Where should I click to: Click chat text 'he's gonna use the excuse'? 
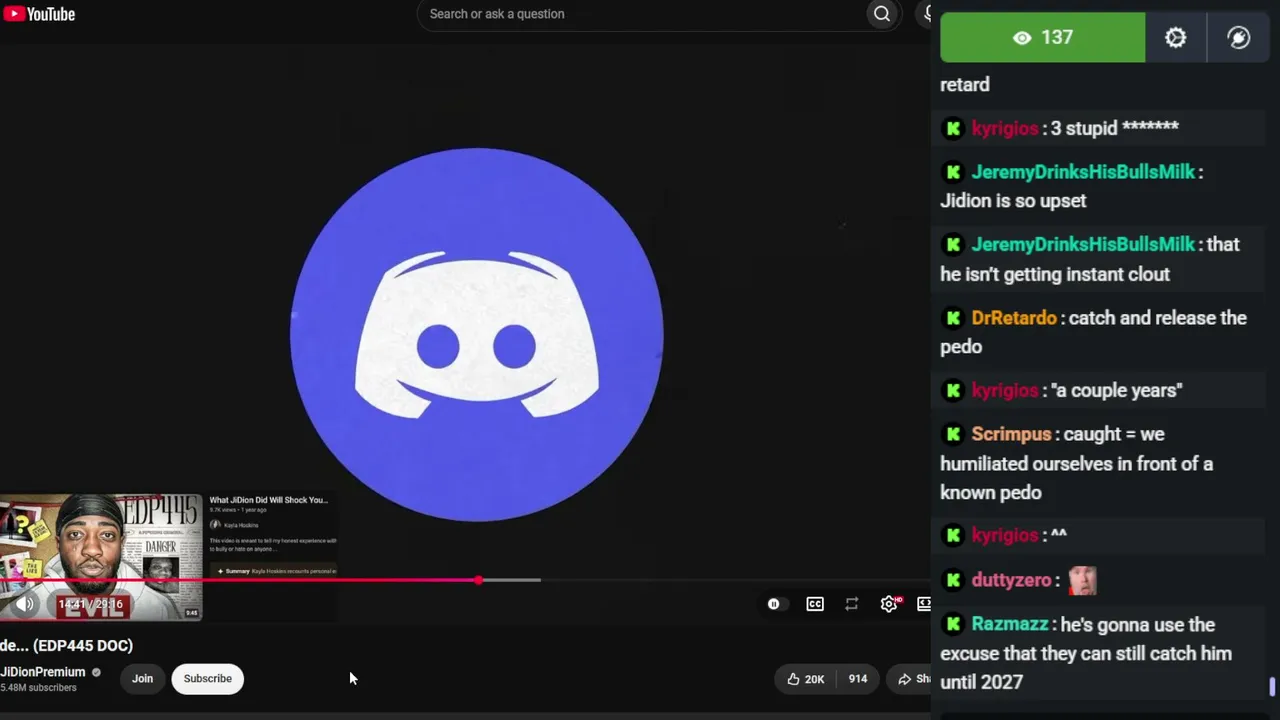1087,639
